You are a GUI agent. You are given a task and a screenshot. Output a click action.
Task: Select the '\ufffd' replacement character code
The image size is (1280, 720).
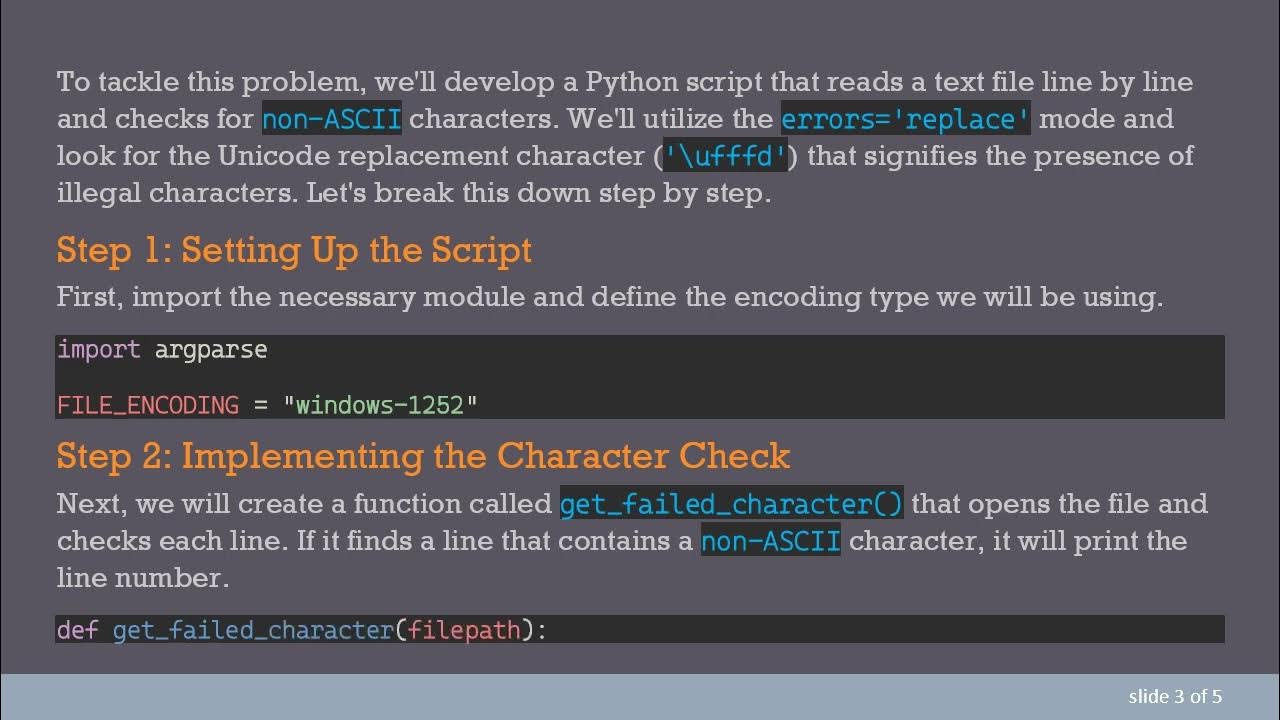click(726, 157)
